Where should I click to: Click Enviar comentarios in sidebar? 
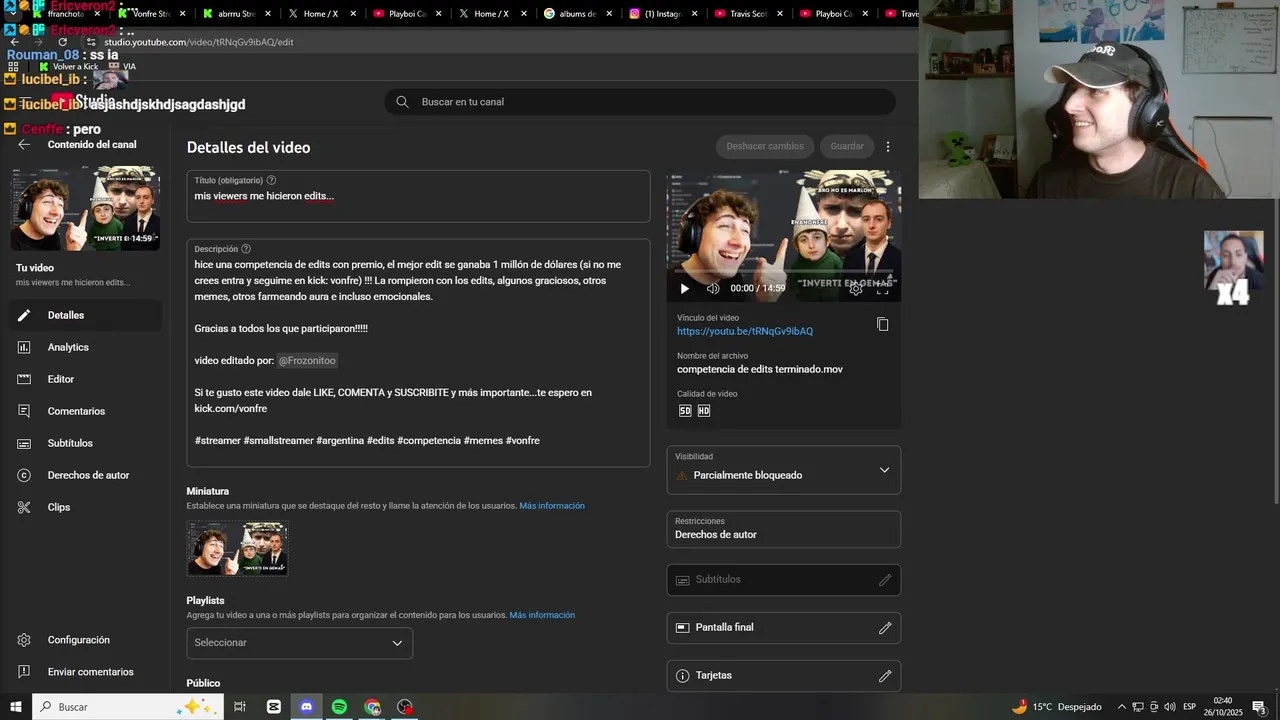(85, 672)
